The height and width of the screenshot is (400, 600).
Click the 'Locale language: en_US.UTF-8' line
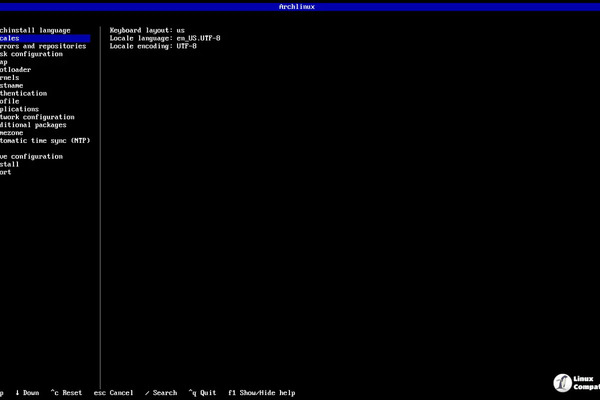click(x=165, y=38)
